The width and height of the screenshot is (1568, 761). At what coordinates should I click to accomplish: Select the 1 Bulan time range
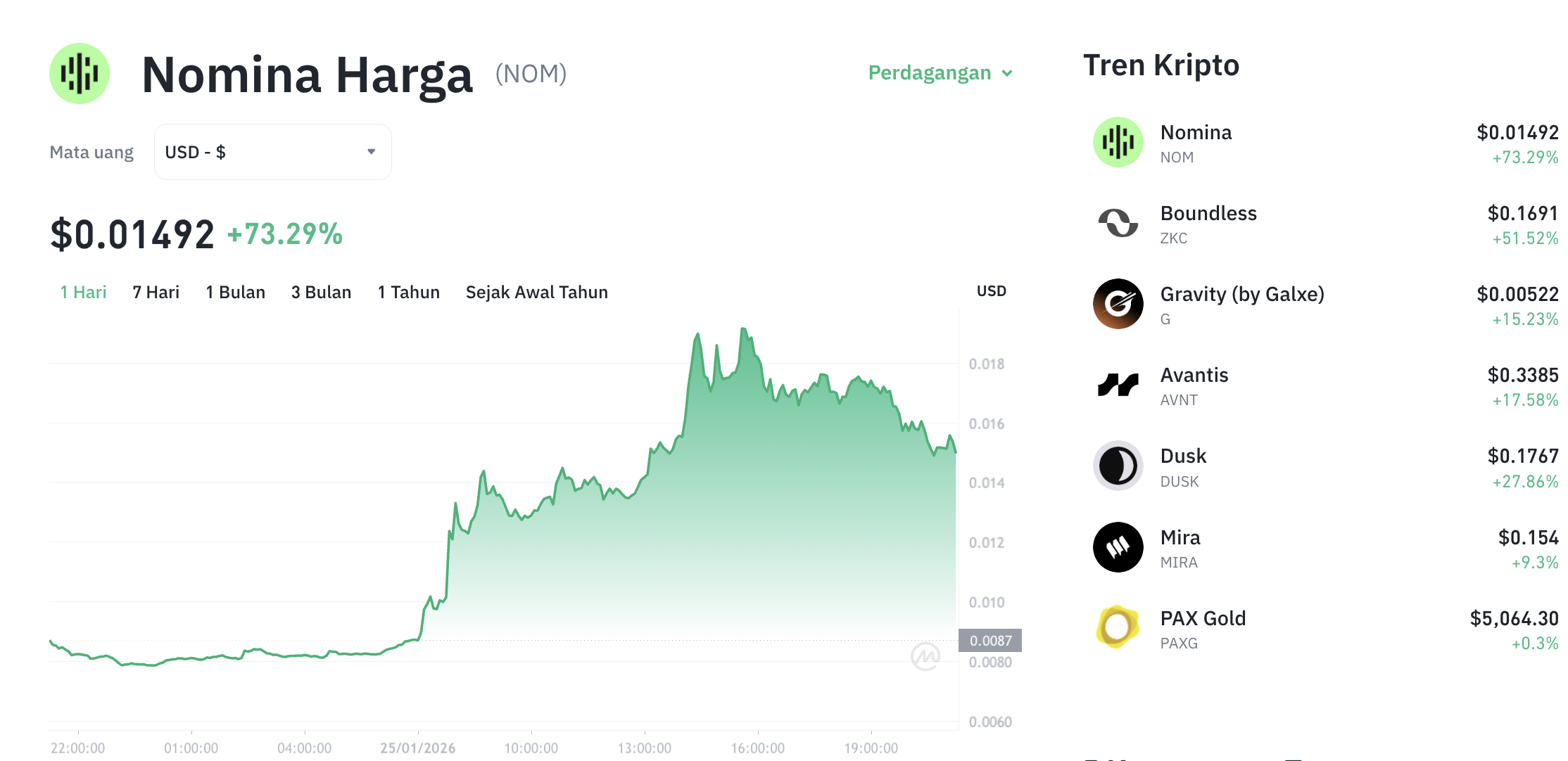coord(235,292)
